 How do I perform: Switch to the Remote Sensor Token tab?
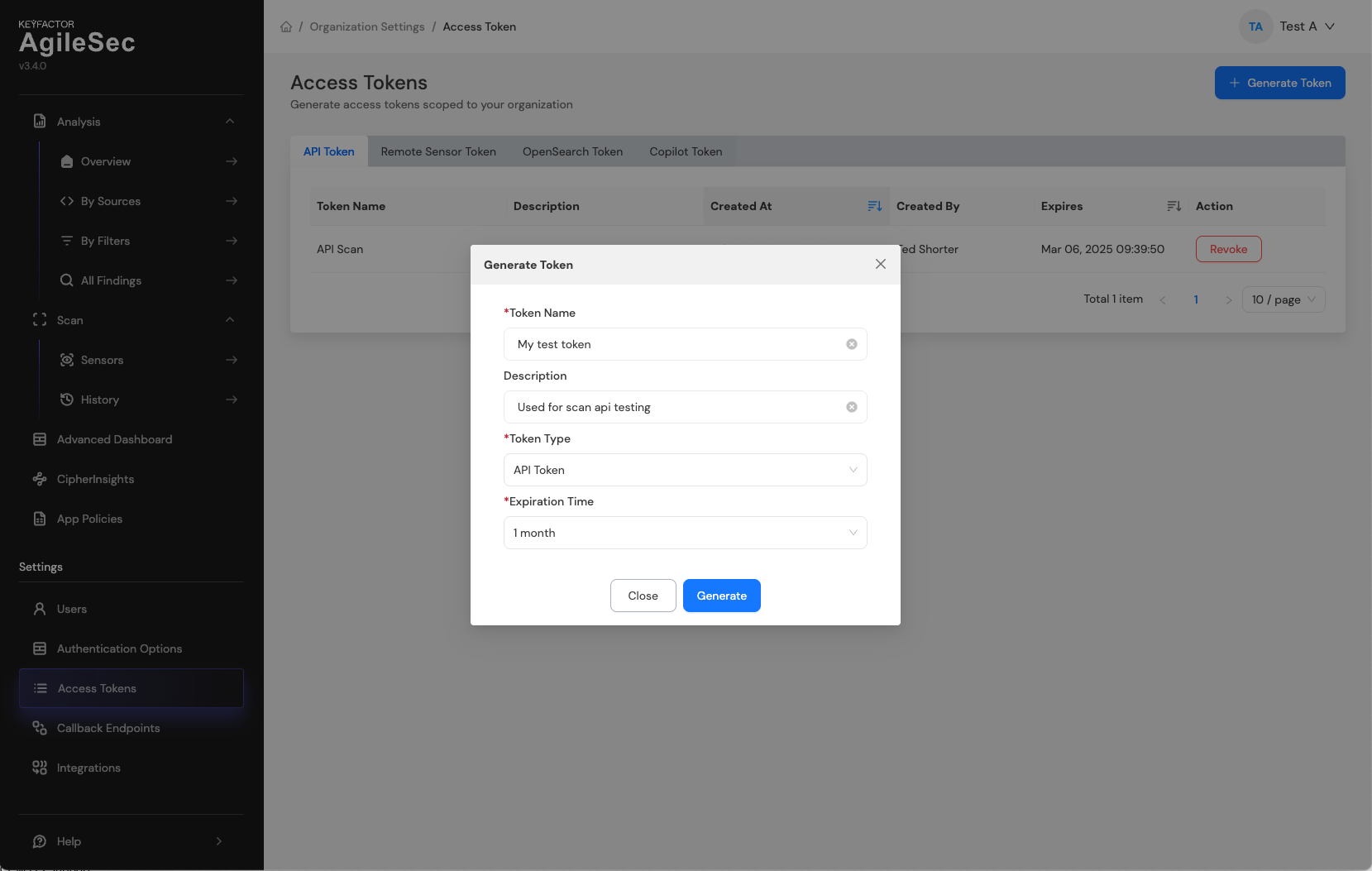438,151
